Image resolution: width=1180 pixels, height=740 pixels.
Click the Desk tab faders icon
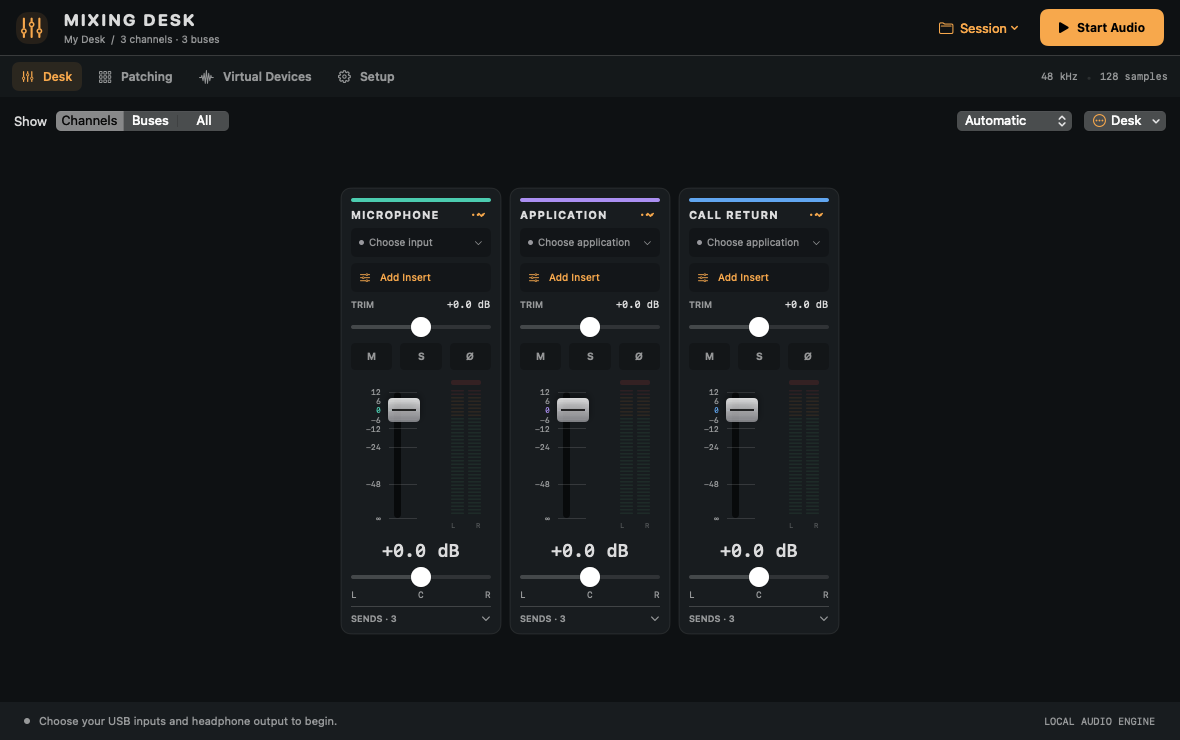pos(28,77)
